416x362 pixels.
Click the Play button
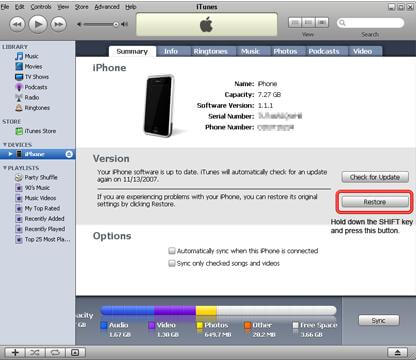[x=38, y=24]
